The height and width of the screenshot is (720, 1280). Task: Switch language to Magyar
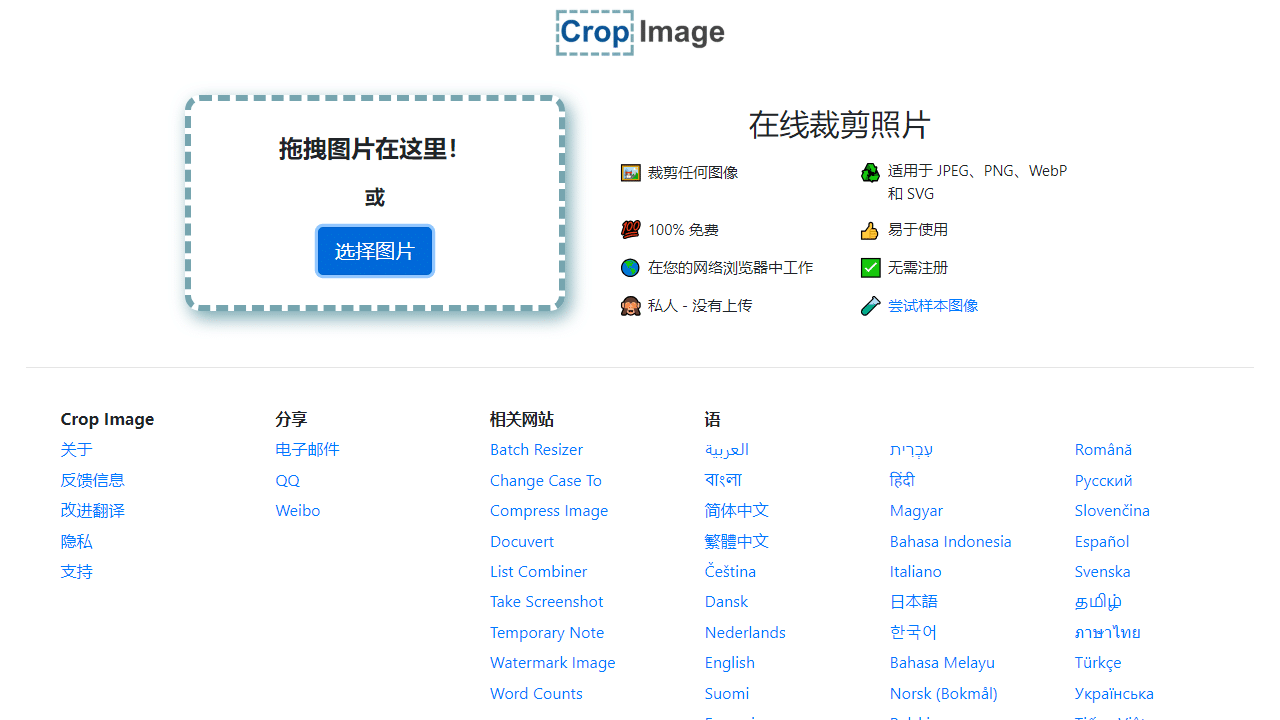(916, 511)
